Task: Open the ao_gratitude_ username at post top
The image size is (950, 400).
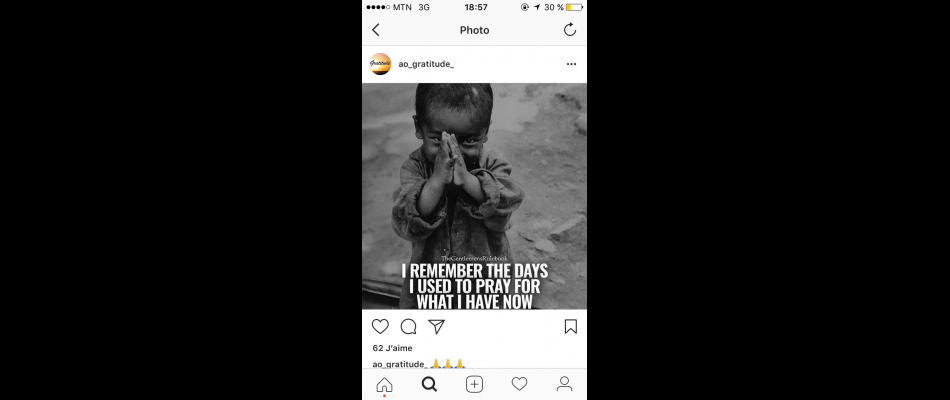Action: tap(426, 64)
